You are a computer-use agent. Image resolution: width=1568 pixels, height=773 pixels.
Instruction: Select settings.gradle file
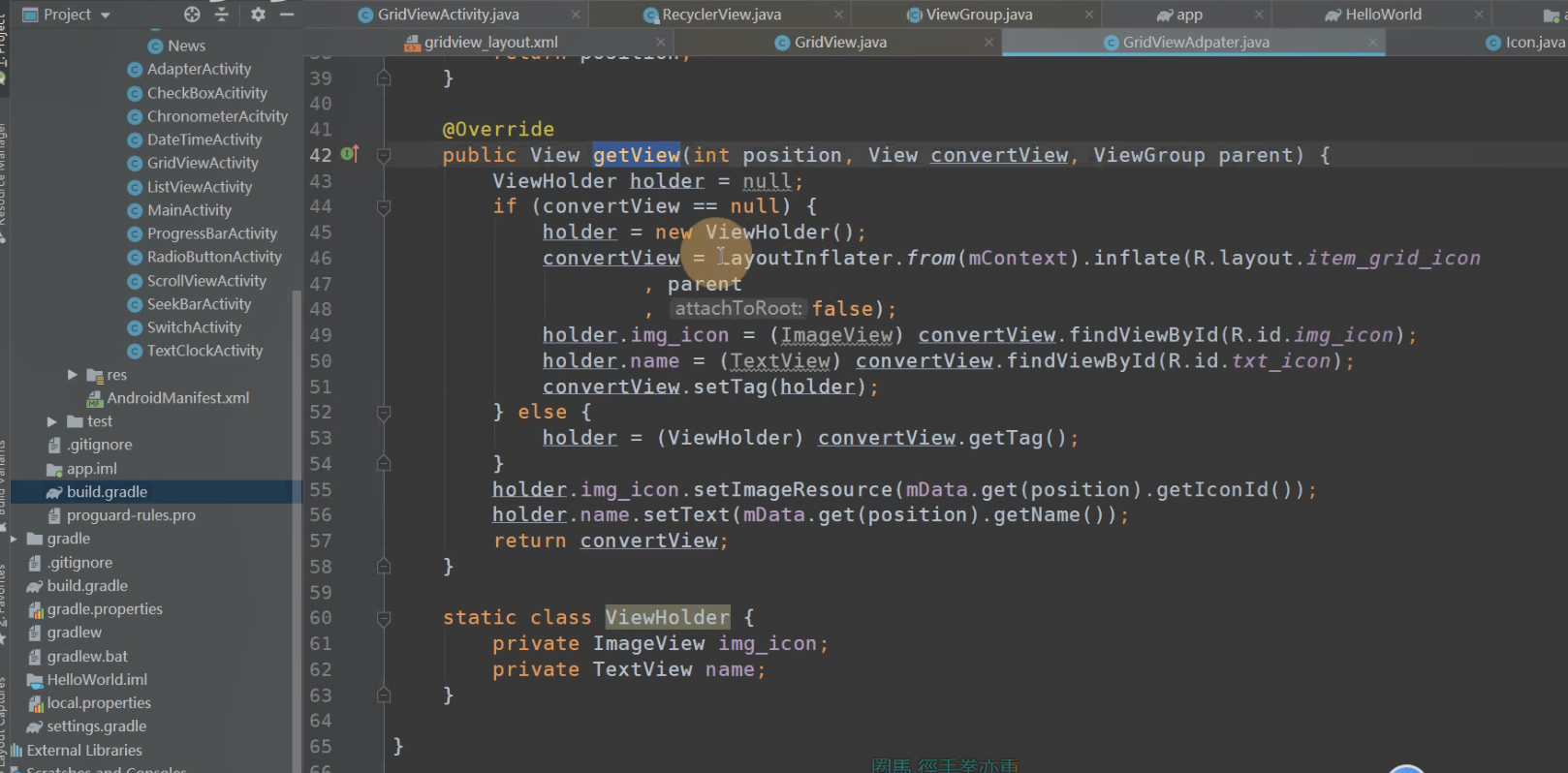[87, 727]
